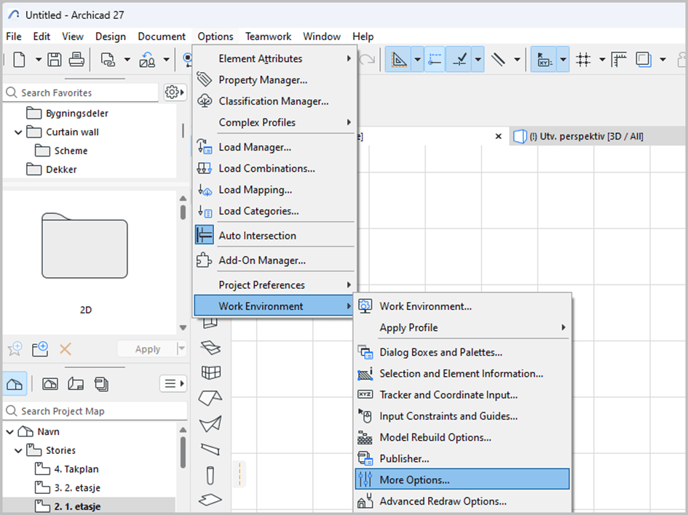688x515 pixels.
Task: Open Classification Manager from Options menu
Action: point(275,101)
